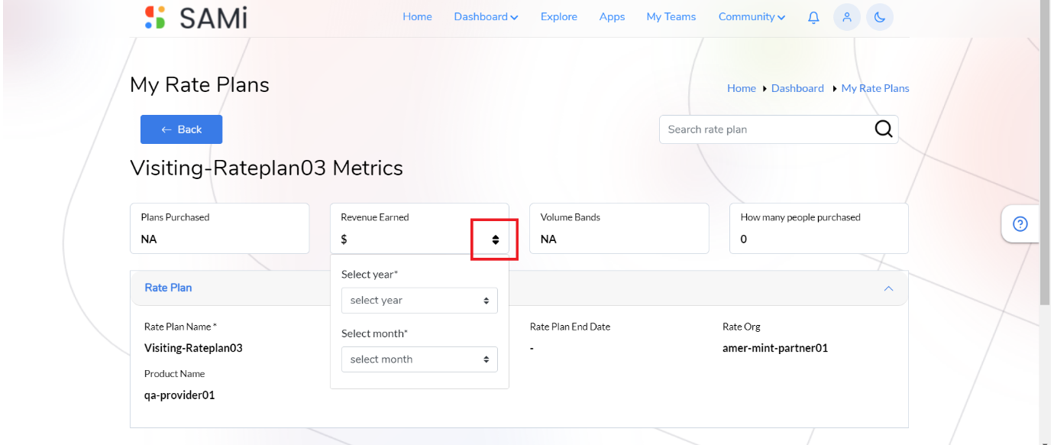
Task: Click the search magnifier icon
Action: 884,129
